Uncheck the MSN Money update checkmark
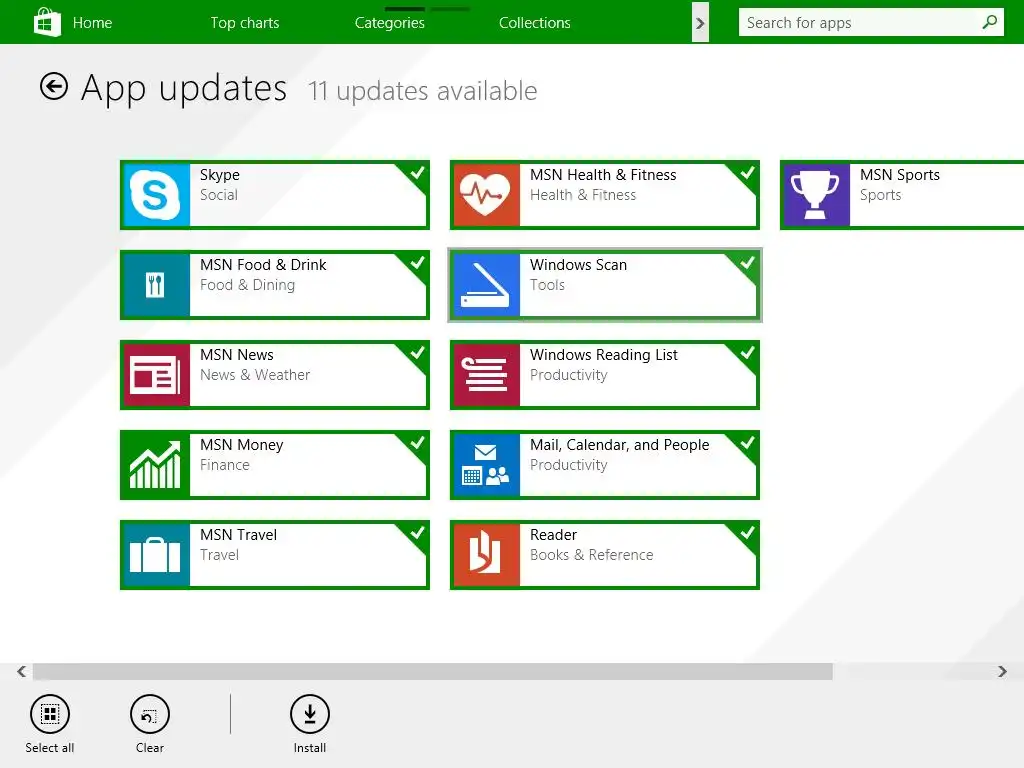The image size is (1024, 768). coord(417,443)
